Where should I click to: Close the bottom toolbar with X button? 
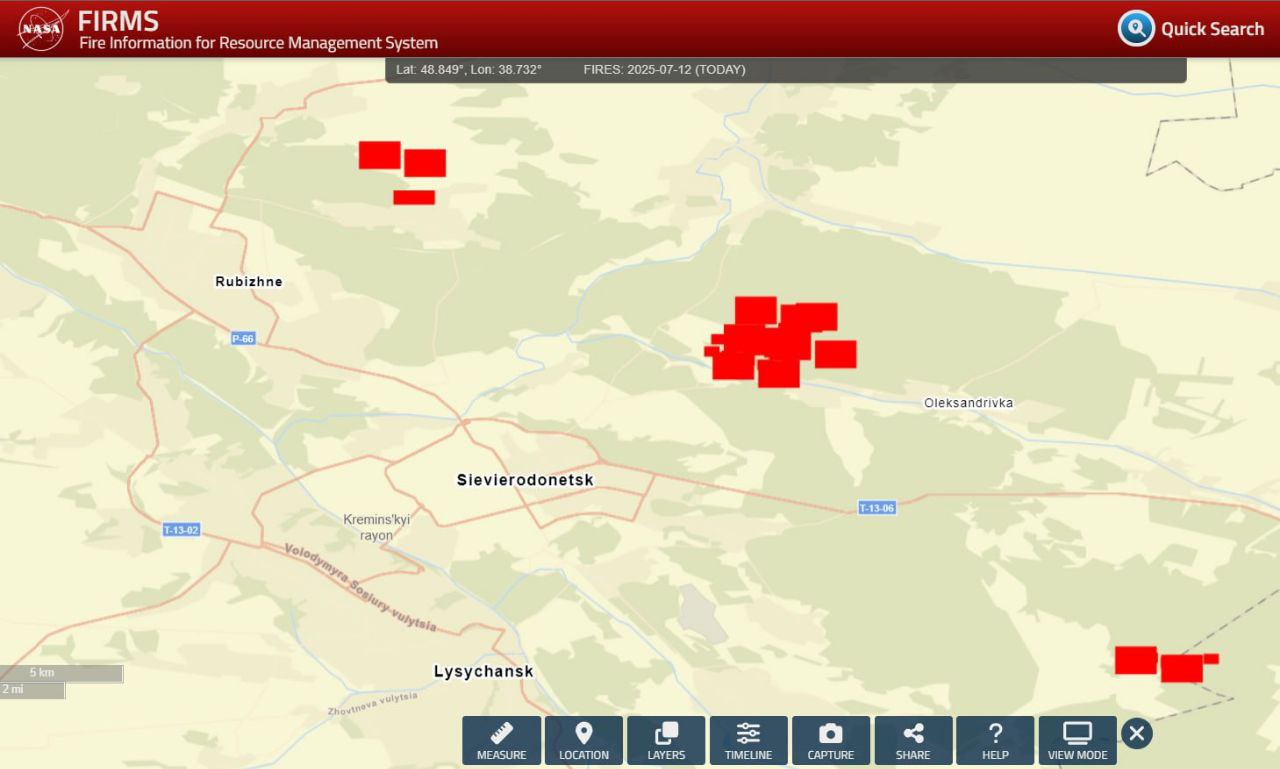click(1136, 733)
